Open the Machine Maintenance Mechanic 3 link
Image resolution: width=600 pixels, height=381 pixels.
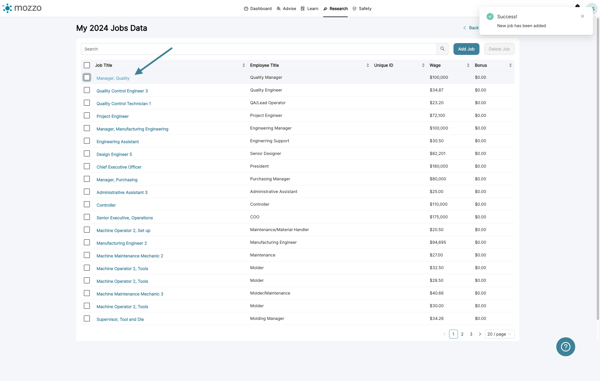click(x=130, y=294)
